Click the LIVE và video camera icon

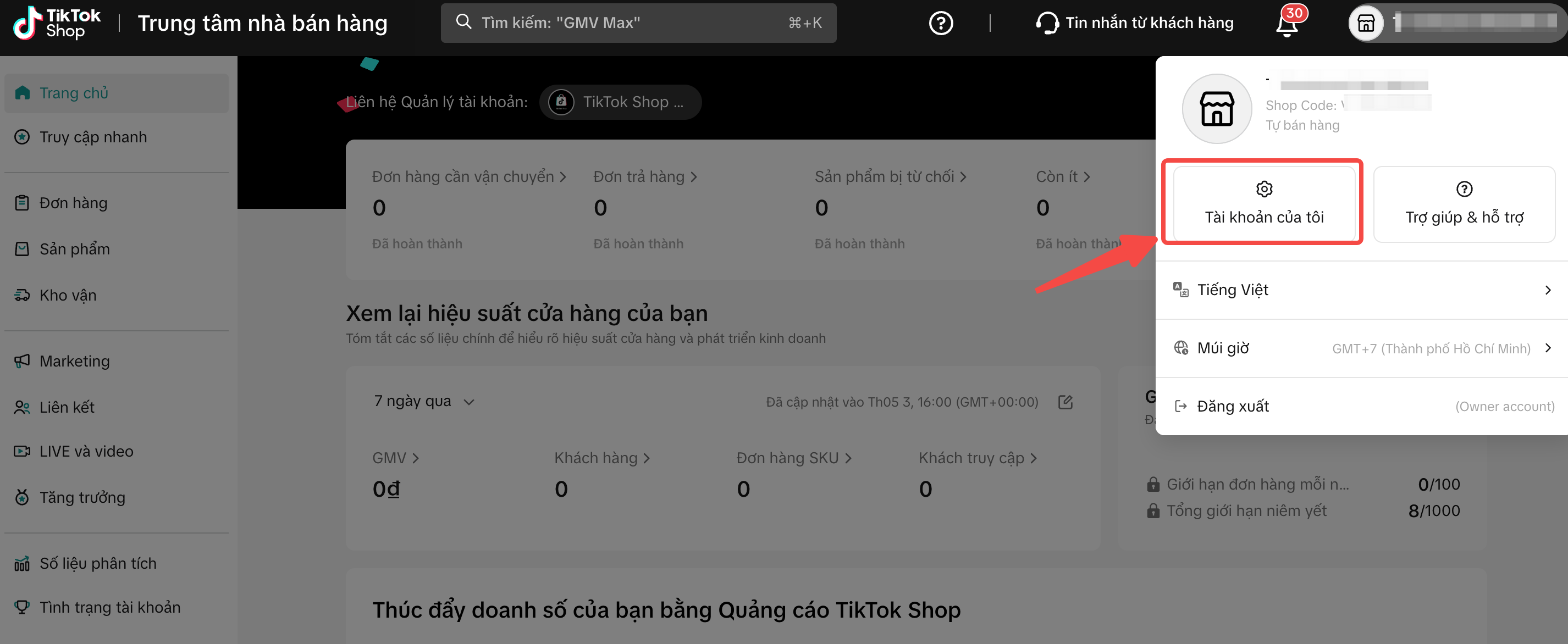click(x=22, y=451)
